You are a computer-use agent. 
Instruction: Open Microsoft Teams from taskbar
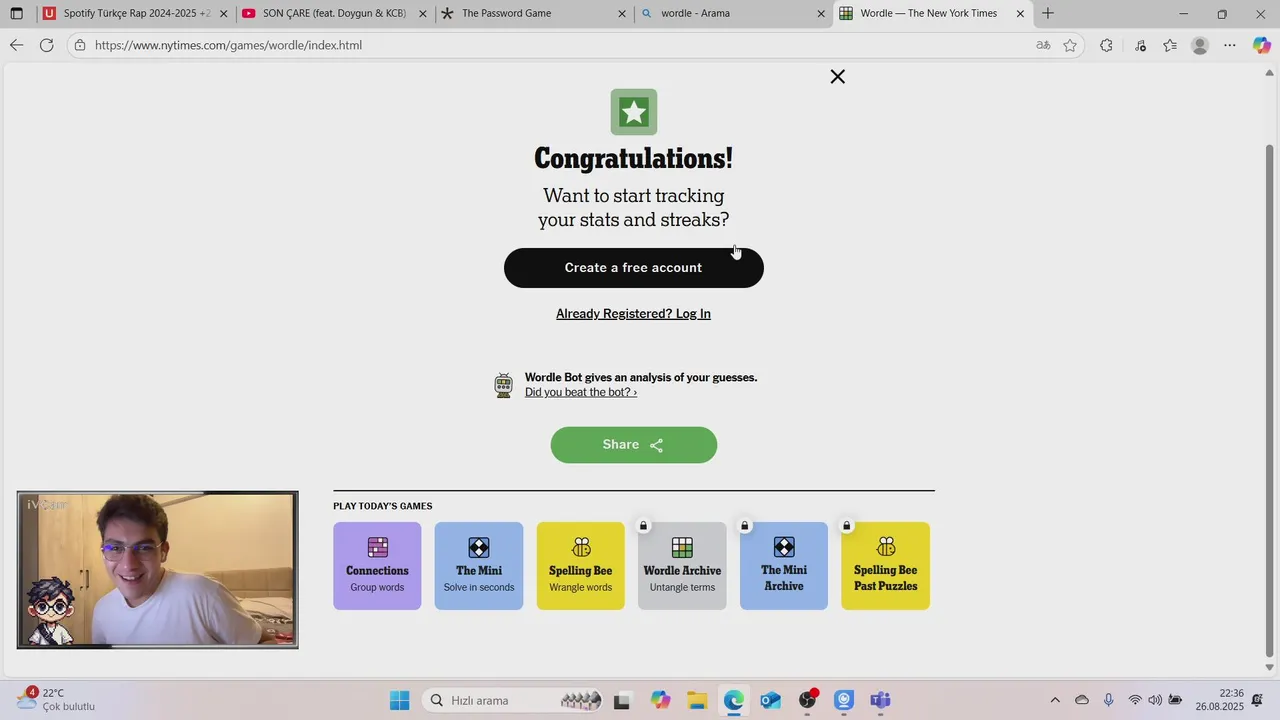coord(880,700)
